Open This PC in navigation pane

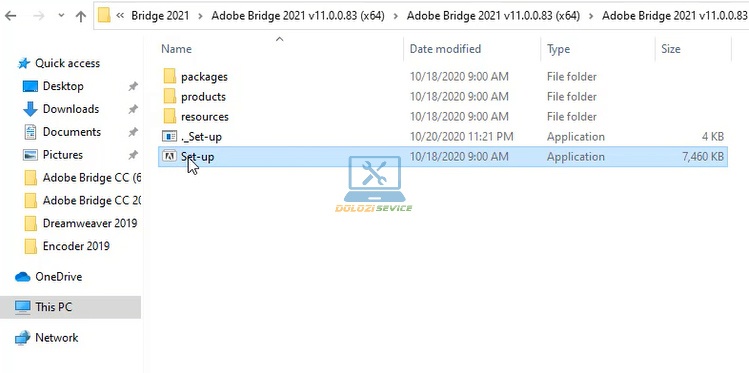(x=53, y=307)
